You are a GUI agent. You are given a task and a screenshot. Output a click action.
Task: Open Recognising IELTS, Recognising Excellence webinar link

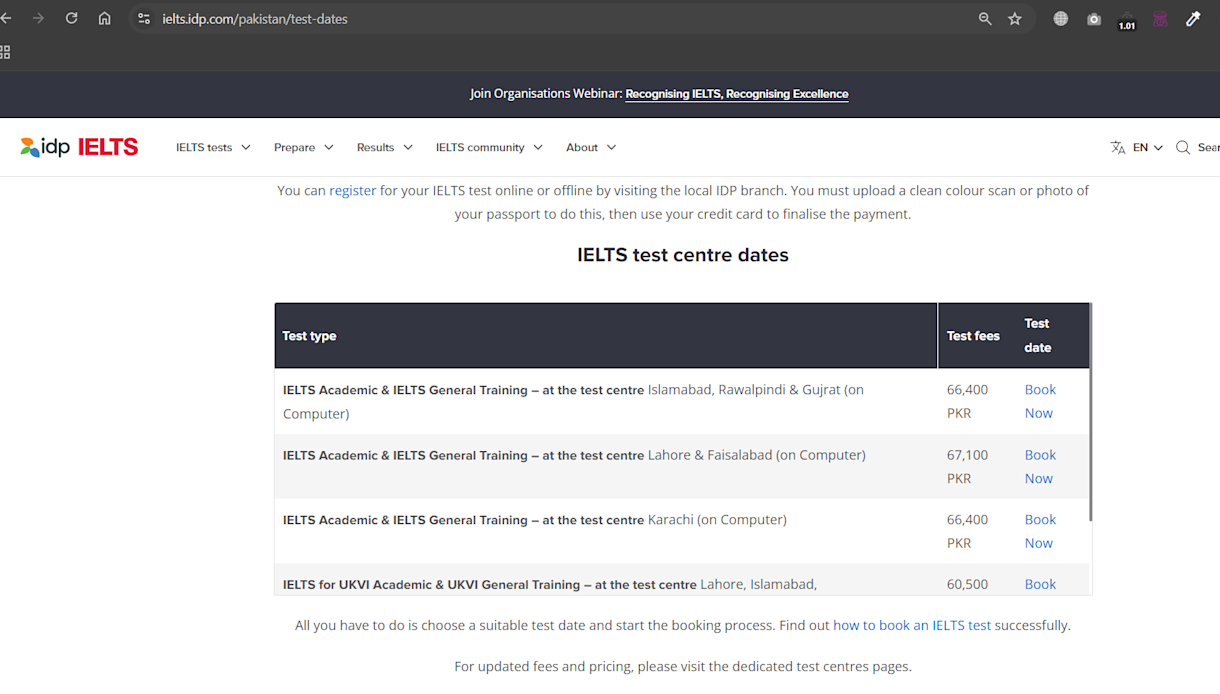[737, 94]
